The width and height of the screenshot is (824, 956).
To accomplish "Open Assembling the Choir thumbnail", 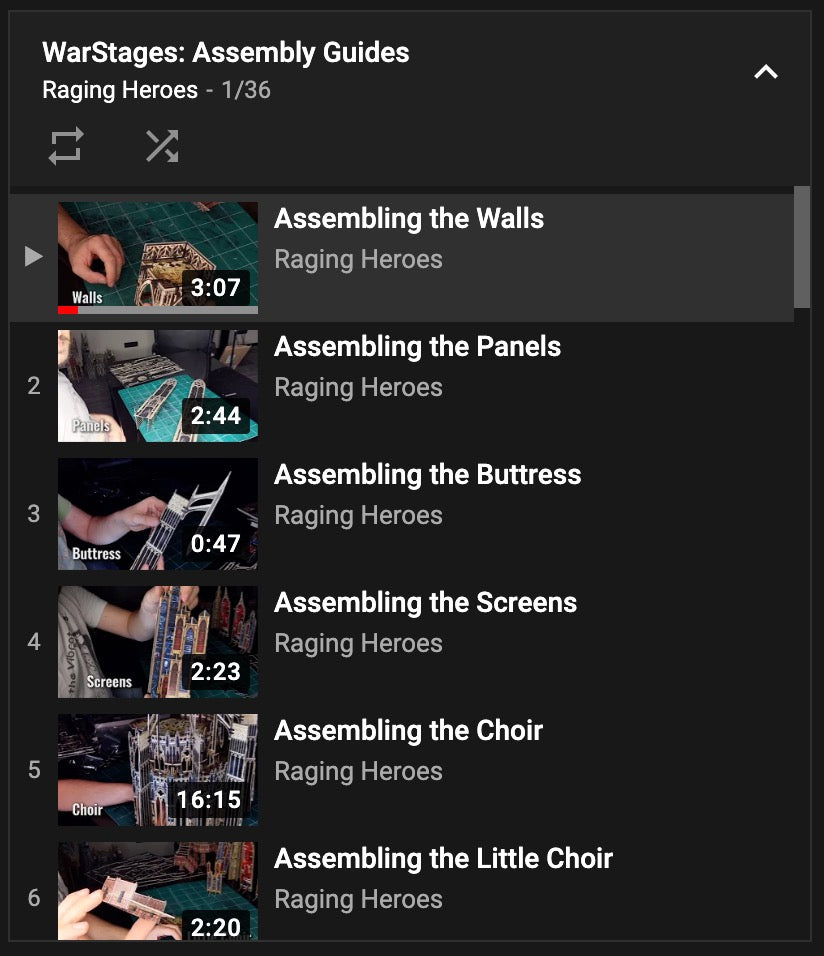I will [158, 769].
